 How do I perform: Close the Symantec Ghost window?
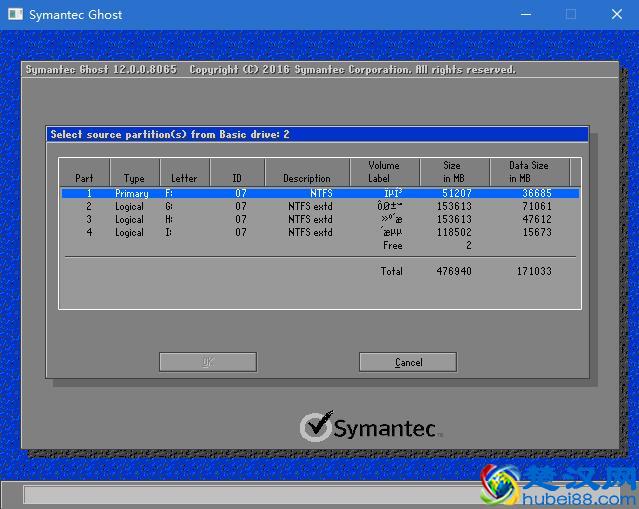click(x=616, y=14)
